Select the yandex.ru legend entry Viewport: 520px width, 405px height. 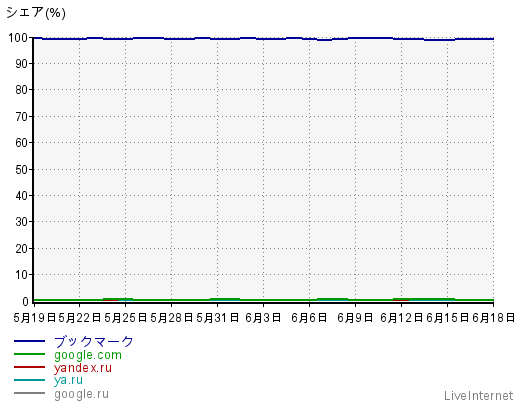(83, 368)
